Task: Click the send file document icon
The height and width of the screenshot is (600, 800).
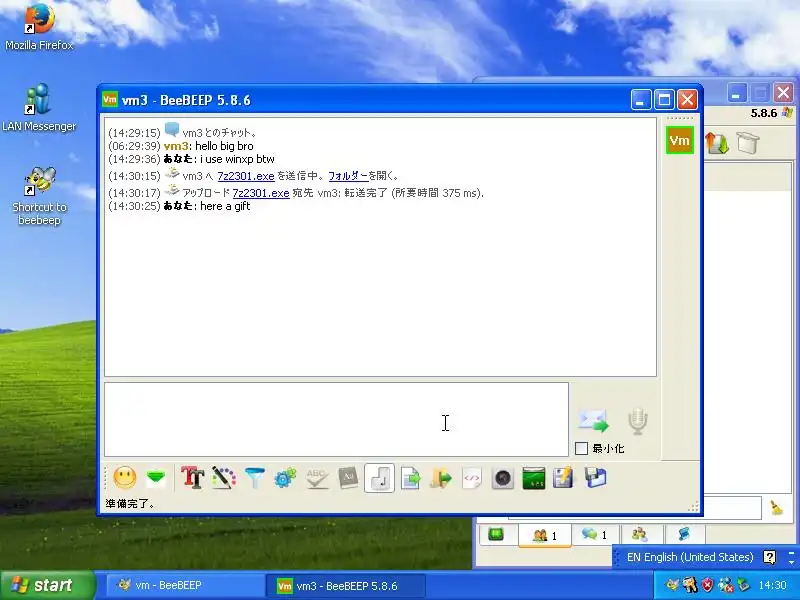Action: tap(410, 479)
